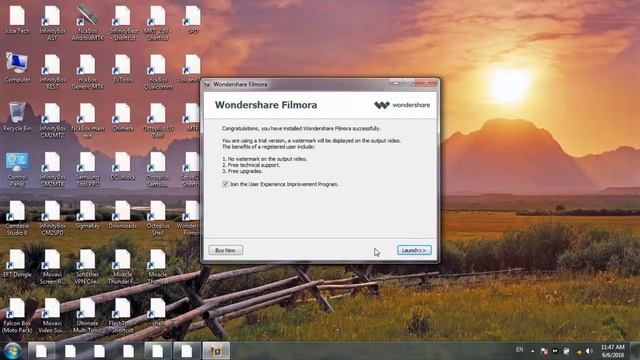Viewport: 640px width, 360px height.
Task: Select the NckBox AndroidMTK desktop shortcut
Action: click(x=87, y=23)
